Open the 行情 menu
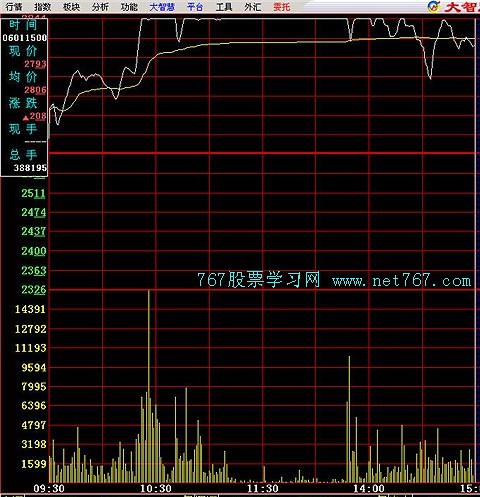The image size is (480, 497). 14,7
